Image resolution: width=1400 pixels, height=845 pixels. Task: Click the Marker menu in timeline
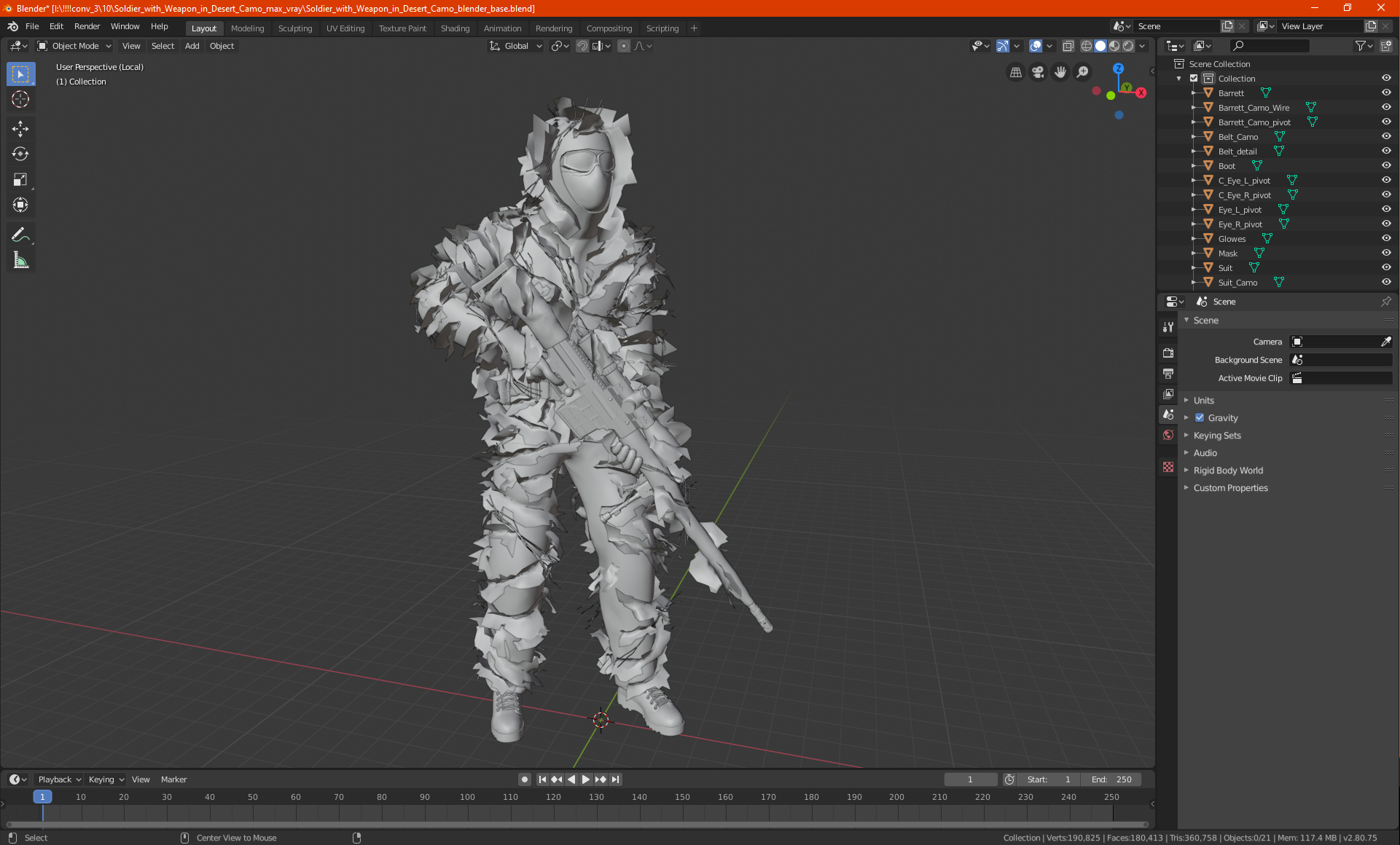(173, 779)
